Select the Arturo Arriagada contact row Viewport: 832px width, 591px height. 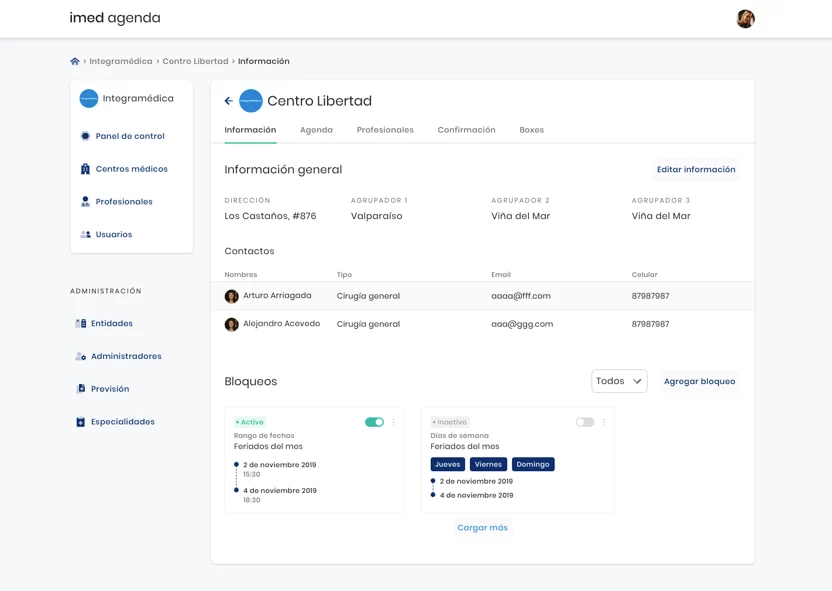482,296
